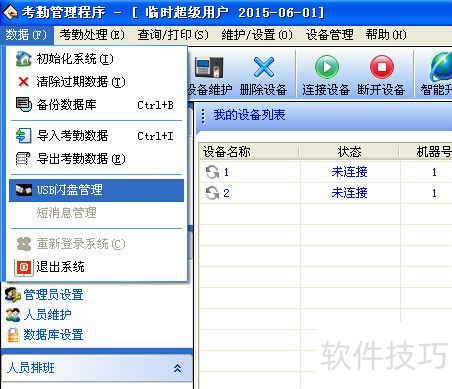Open the 查询/打印(S) menu

(173, 35)
